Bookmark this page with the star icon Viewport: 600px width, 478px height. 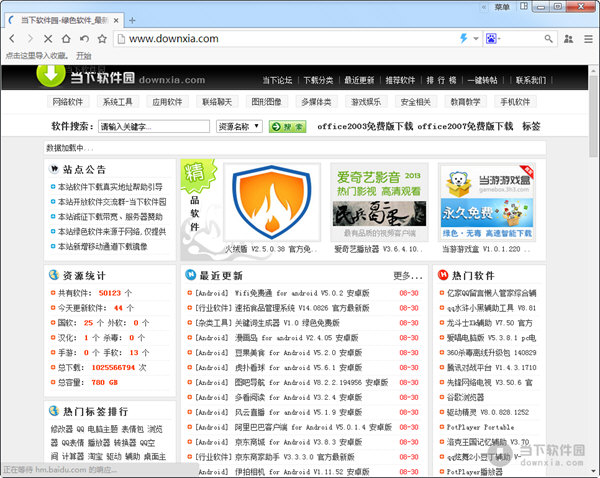pos(102,39)
